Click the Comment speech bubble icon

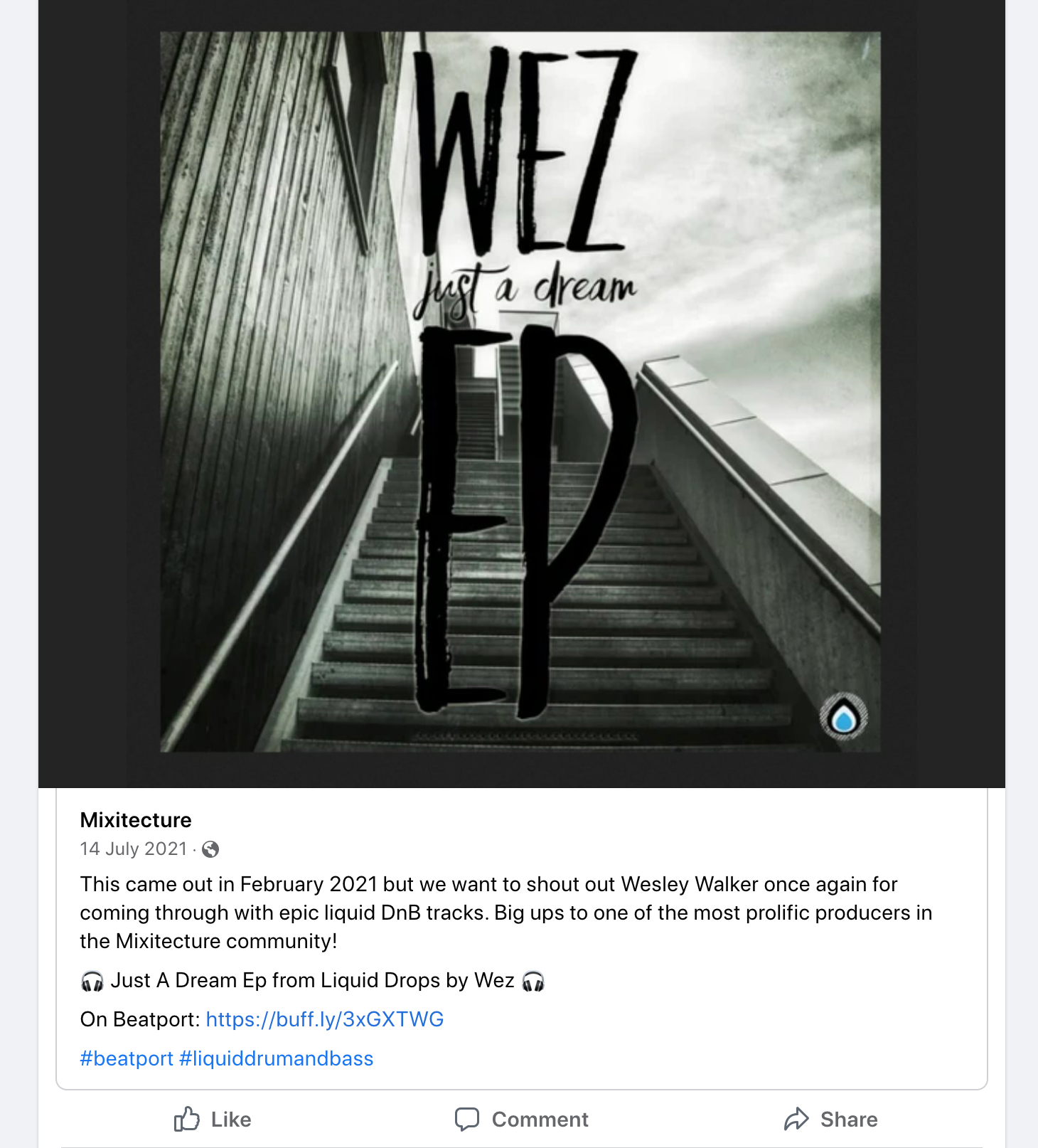[467, 1119]
